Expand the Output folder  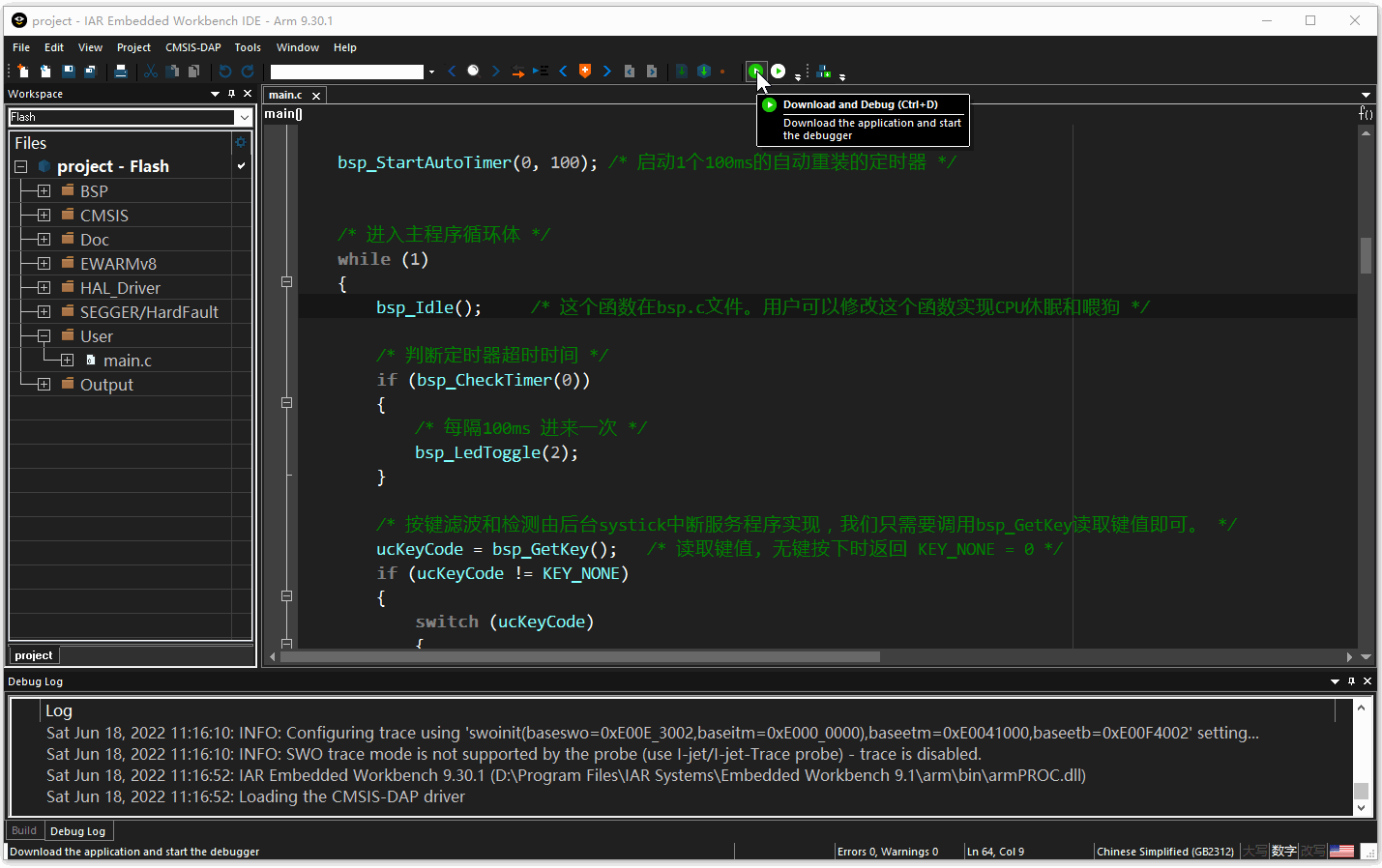(44, 384)
